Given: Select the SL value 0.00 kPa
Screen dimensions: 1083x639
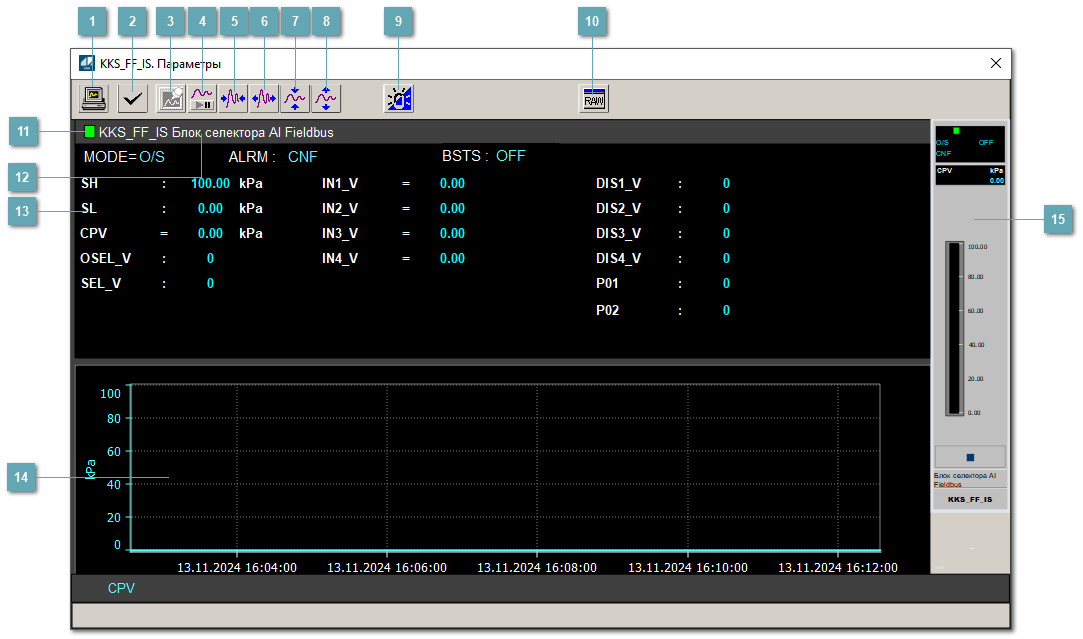Looking at the screenshot, I should click(x=210, y=209).
